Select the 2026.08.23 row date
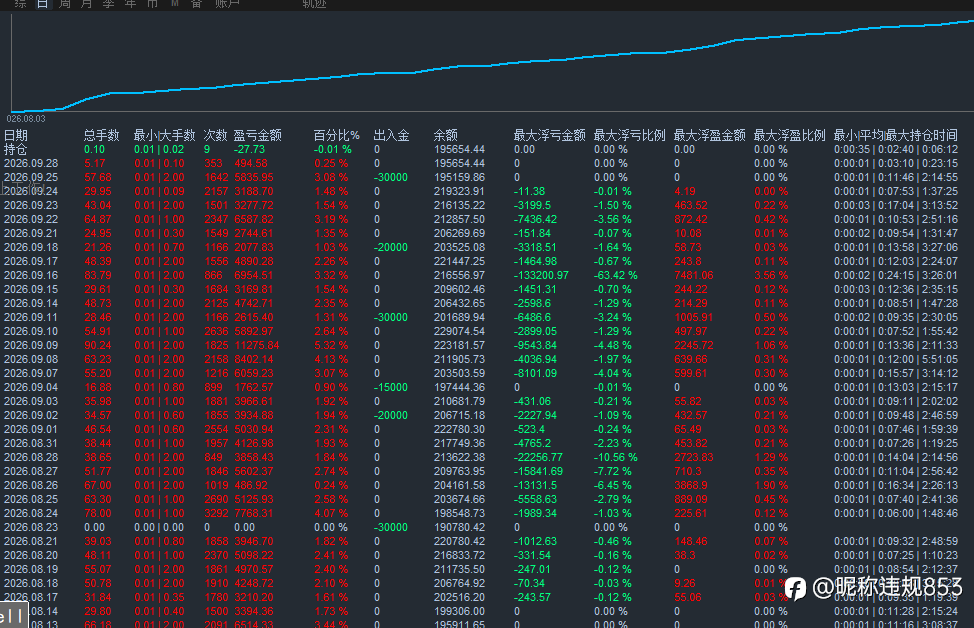This screenshot has width=974, height=628. (31, 527)
